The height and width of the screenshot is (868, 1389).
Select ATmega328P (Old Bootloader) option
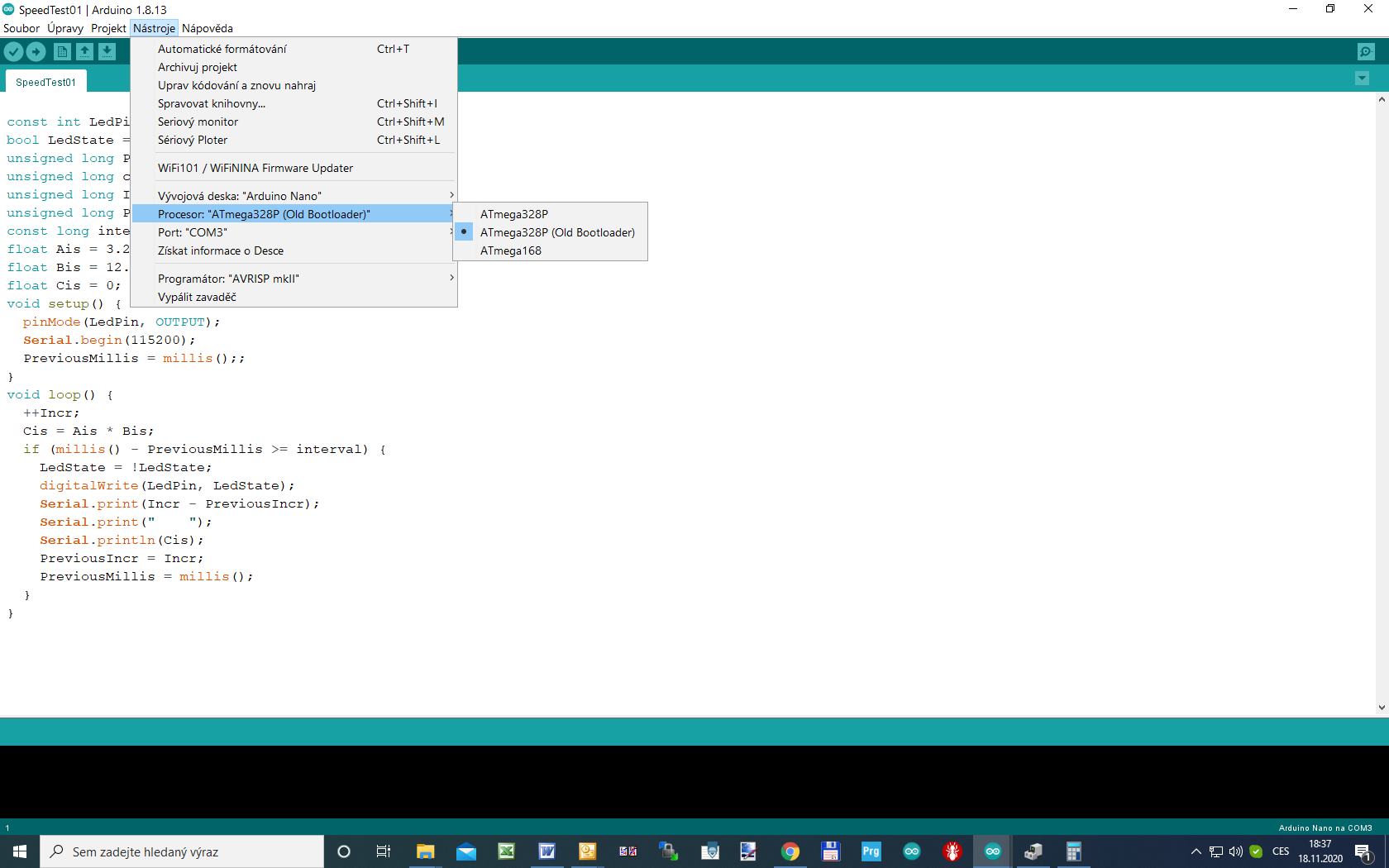coord(556,232)
